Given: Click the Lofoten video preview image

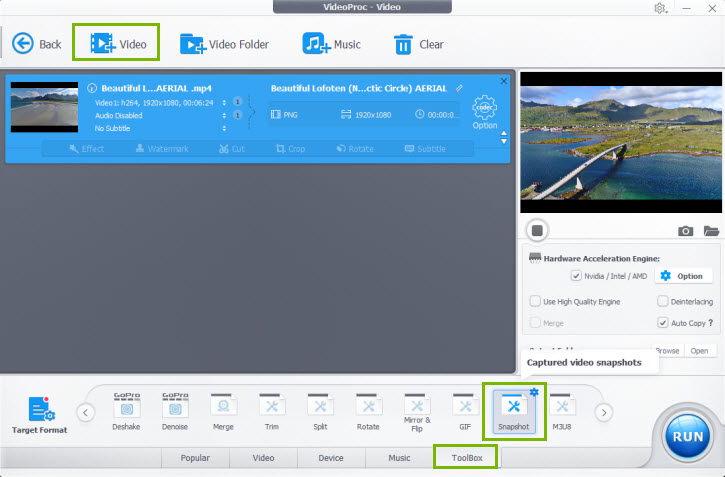Looking at the screenshot, I should coord(621,142).
